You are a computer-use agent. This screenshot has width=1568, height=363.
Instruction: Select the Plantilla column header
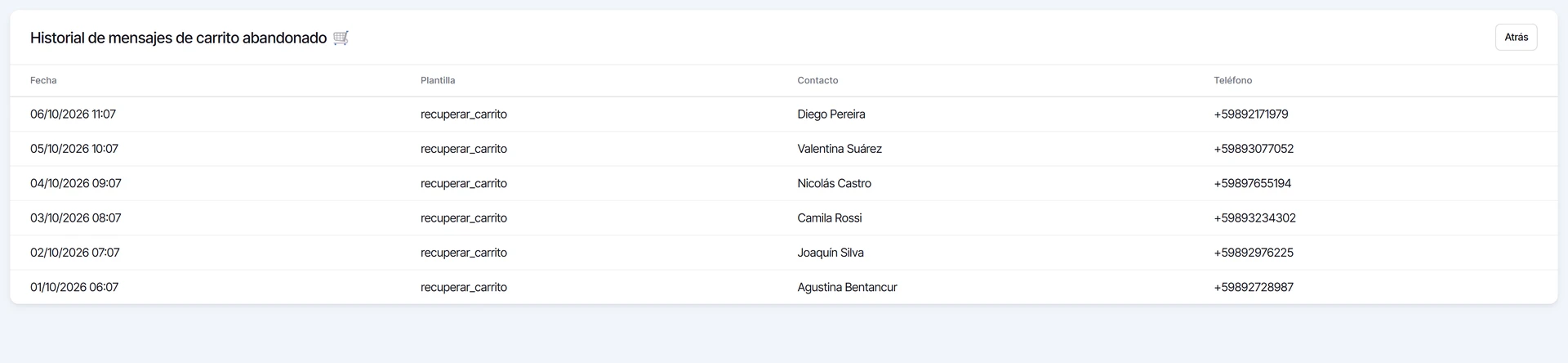click(x=438, y=80)
